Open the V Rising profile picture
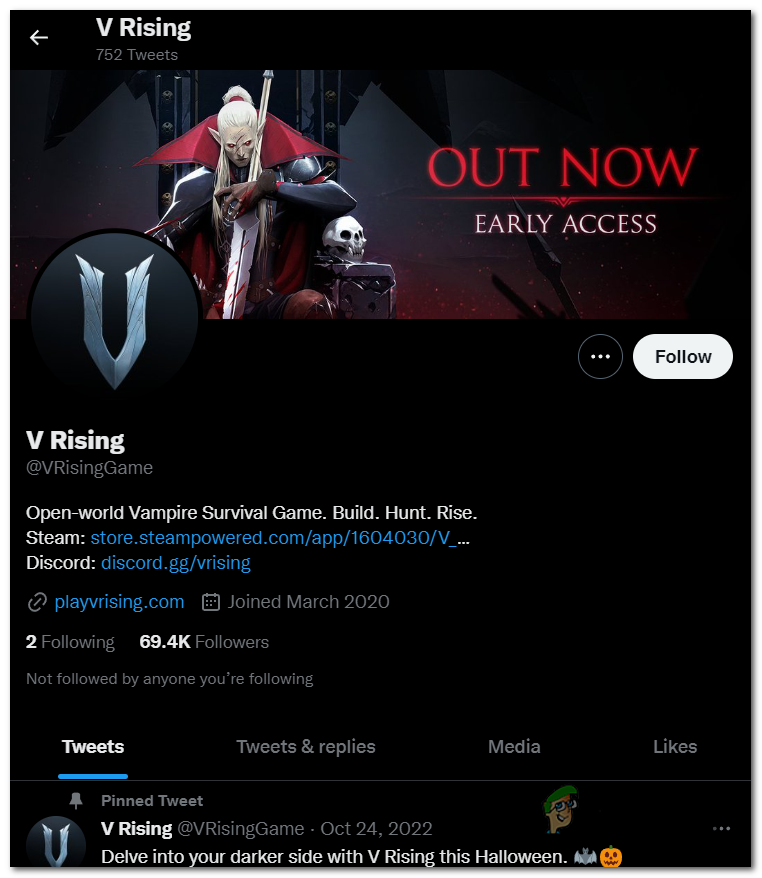 tap(115, 316)
